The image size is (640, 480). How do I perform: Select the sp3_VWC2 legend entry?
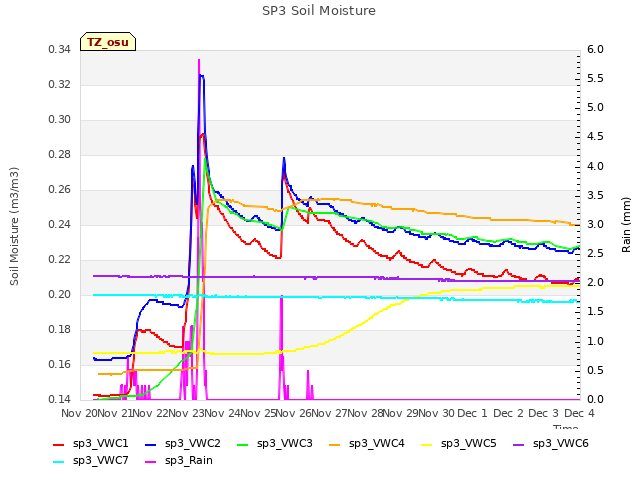(182, 444)
